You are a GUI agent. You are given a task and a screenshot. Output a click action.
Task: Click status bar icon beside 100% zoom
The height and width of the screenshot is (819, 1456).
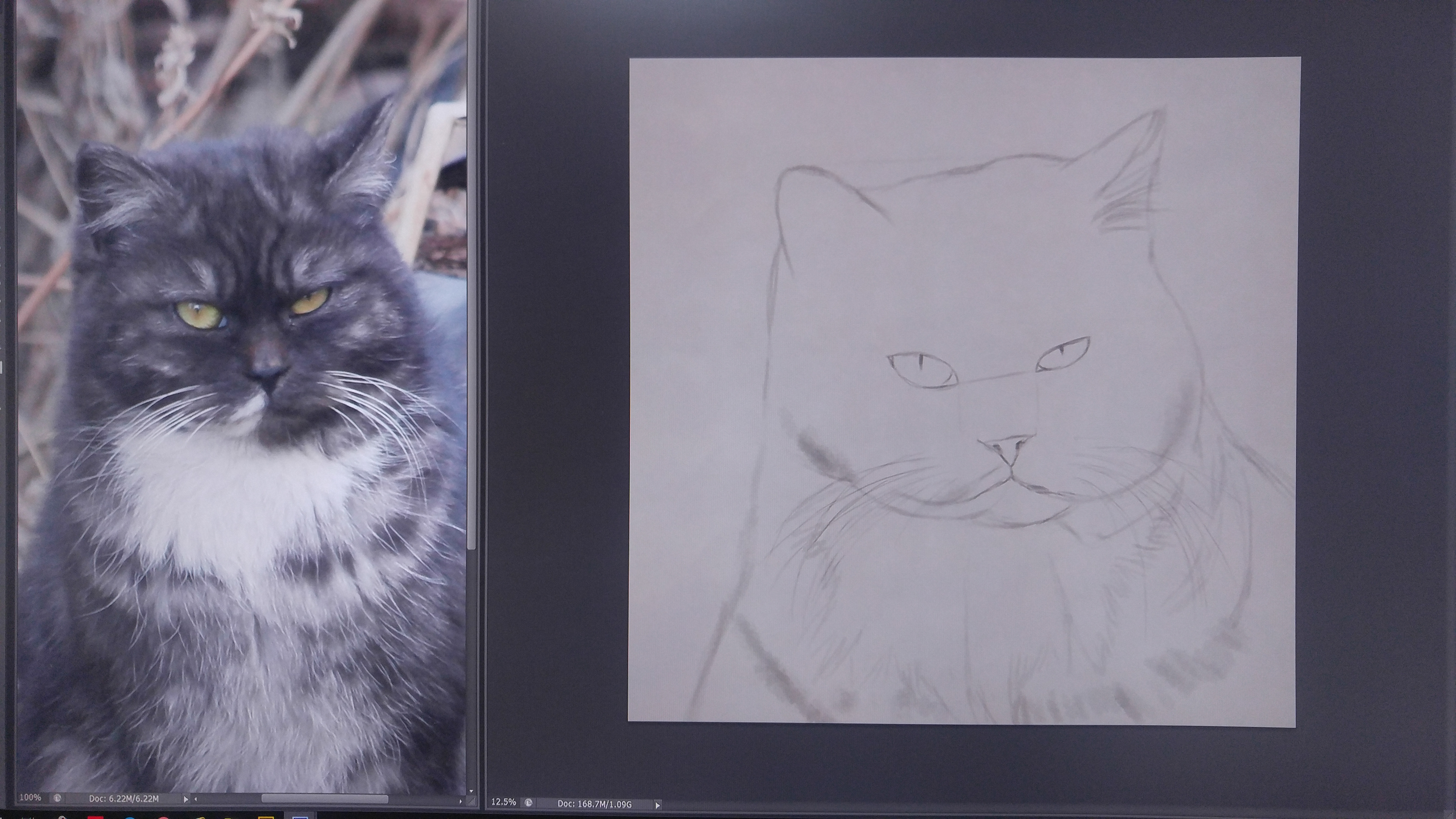58,799
